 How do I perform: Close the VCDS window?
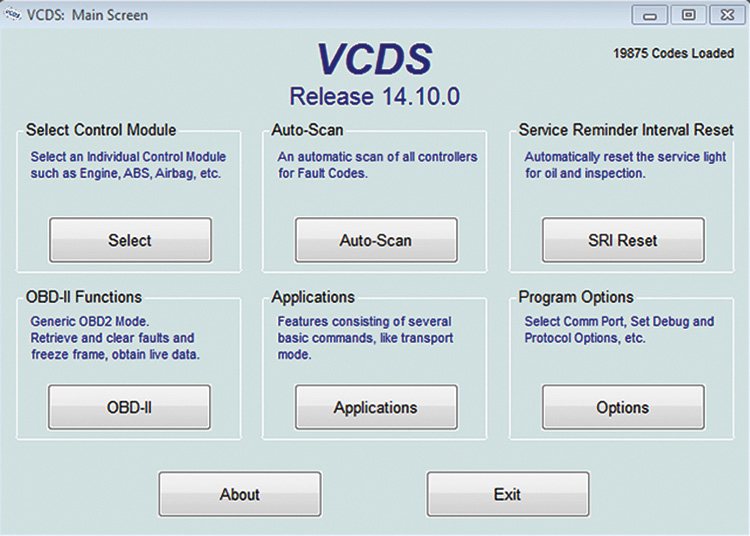pyautogui.click(x=727, y=15)
